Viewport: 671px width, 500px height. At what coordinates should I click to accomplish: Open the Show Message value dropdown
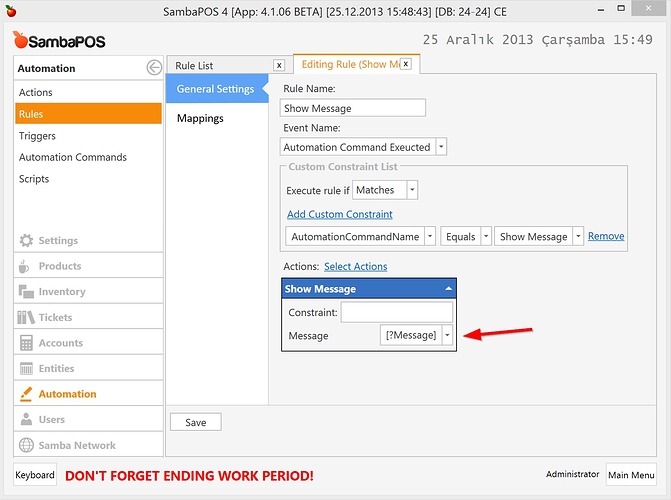pos(578,236)
